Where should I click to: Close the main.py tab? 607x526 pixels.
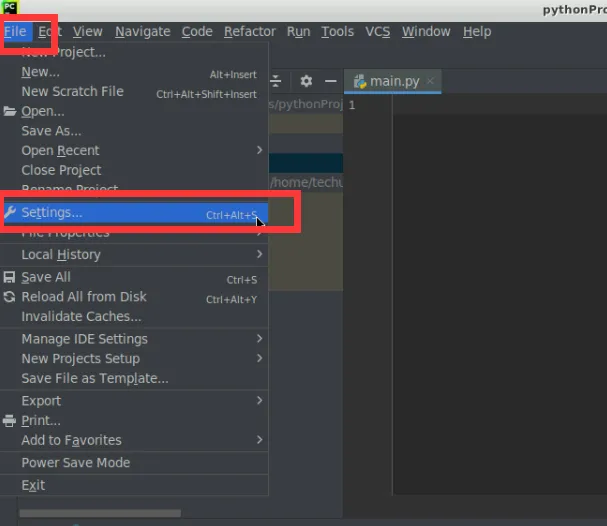pos(430,81)
